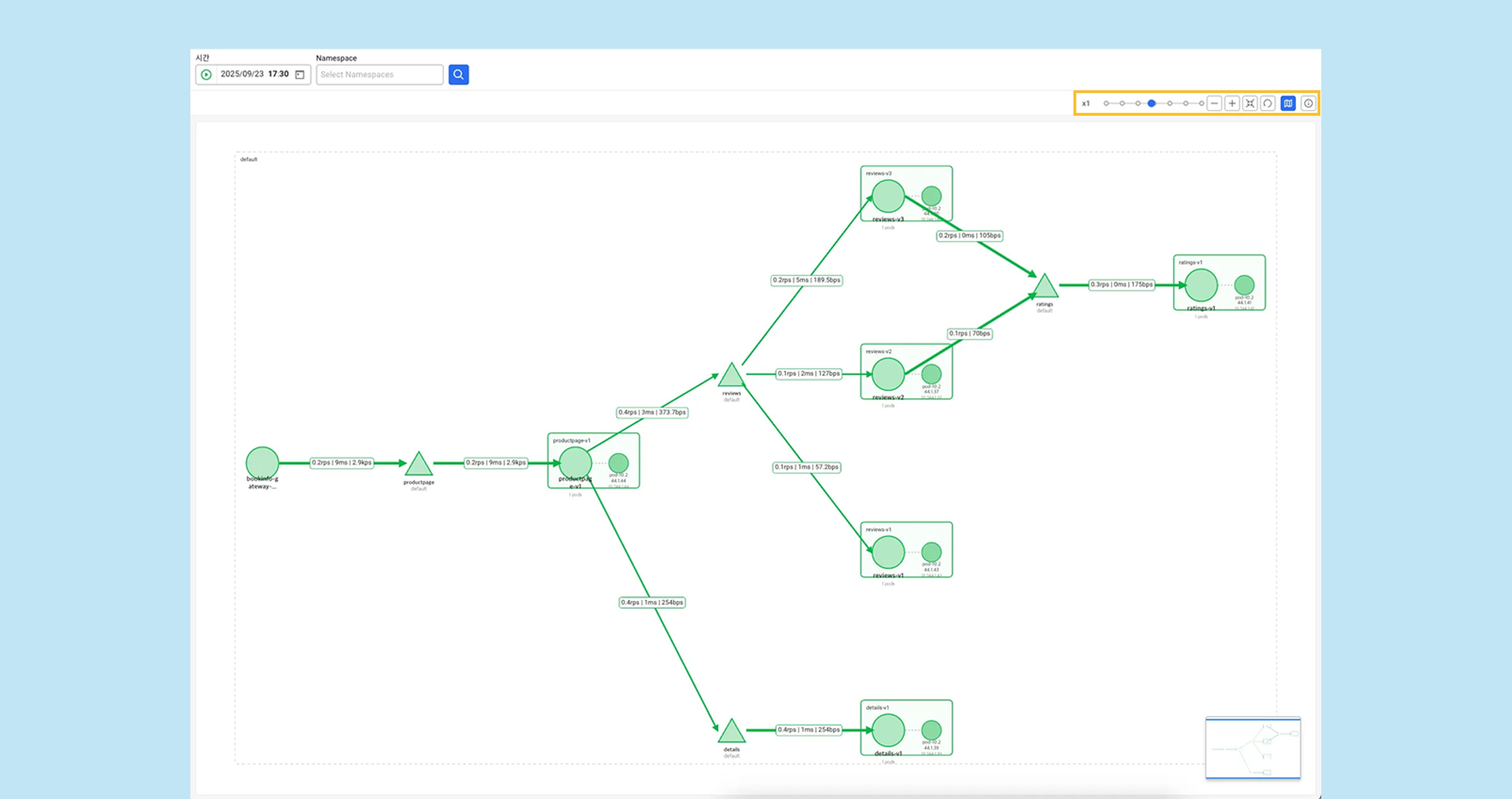1512x799 pixels.
Task: Select the last zoom slider step
Action: [1201, 103]
